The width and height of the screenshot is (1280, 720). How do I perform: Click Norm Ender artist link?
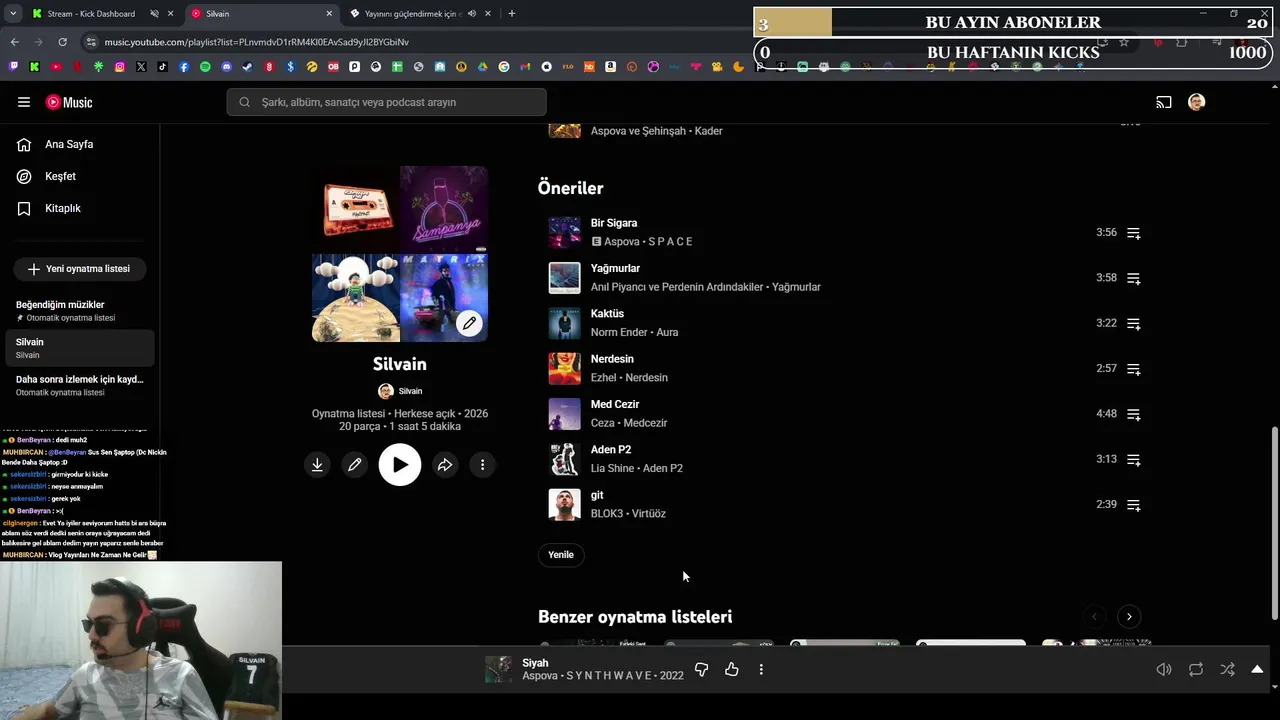tap(620, 332)
